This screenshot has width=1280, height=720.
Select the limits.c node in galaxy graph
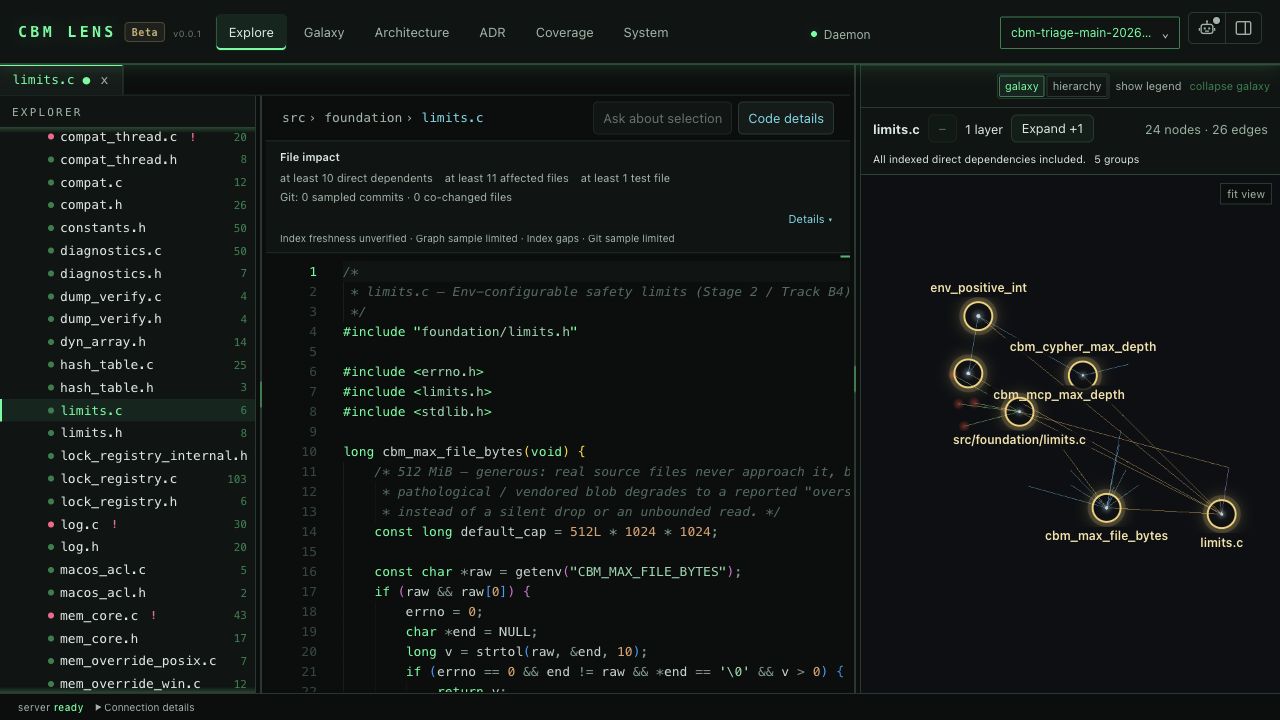pos(1221,514)
